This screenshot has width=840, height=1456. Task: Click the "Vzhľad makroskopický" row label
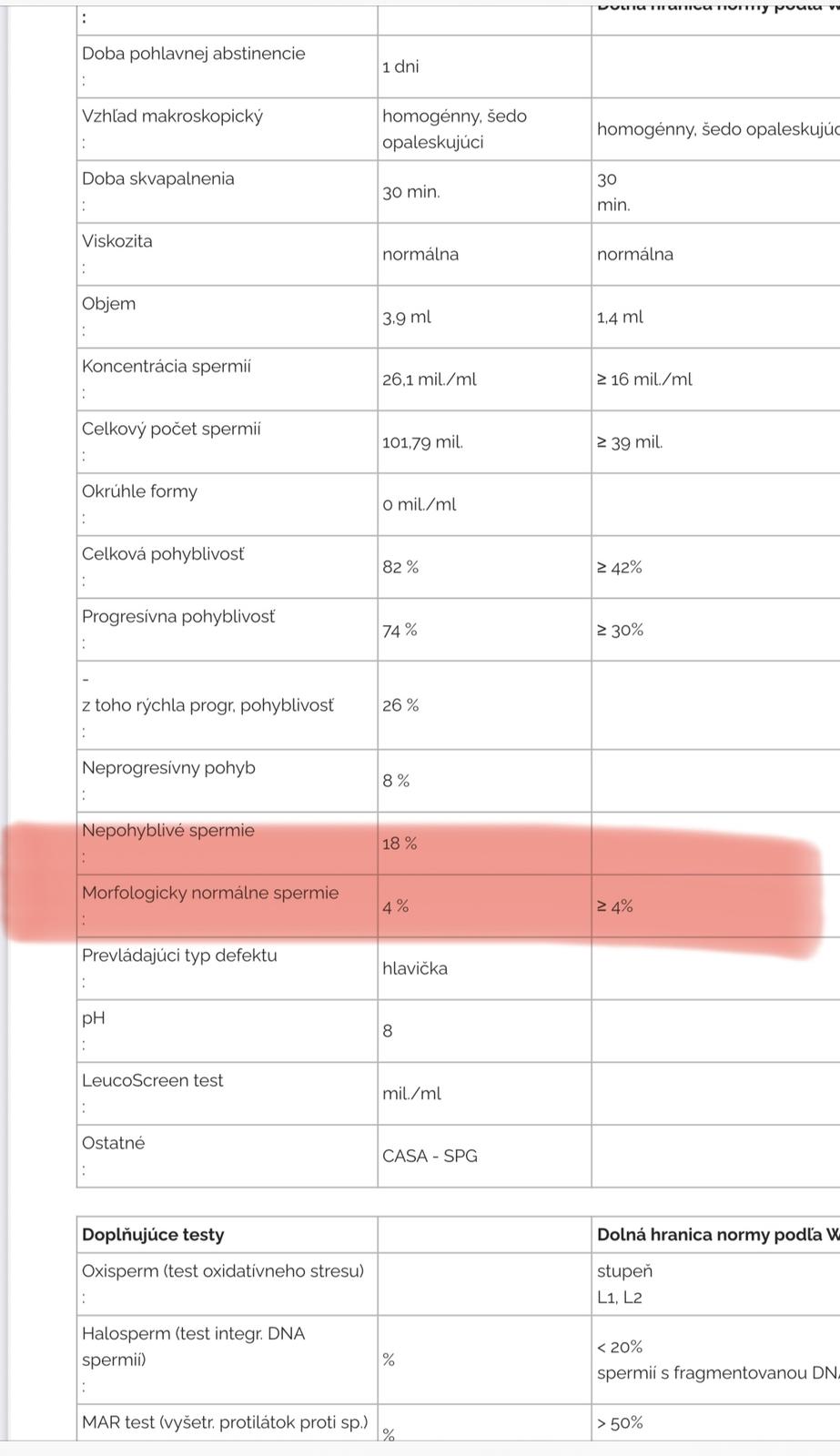[x=172, y=116]
